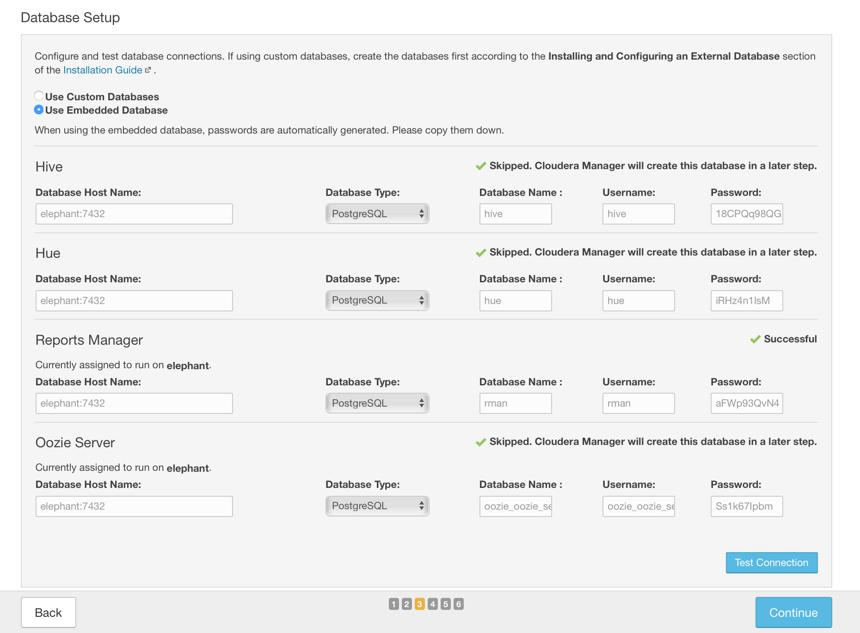Jump to wizard step 4 indicator
Image resolution: width=860 pixels, height=633 pixels.
pyautogui.click(x=433, y=604)
